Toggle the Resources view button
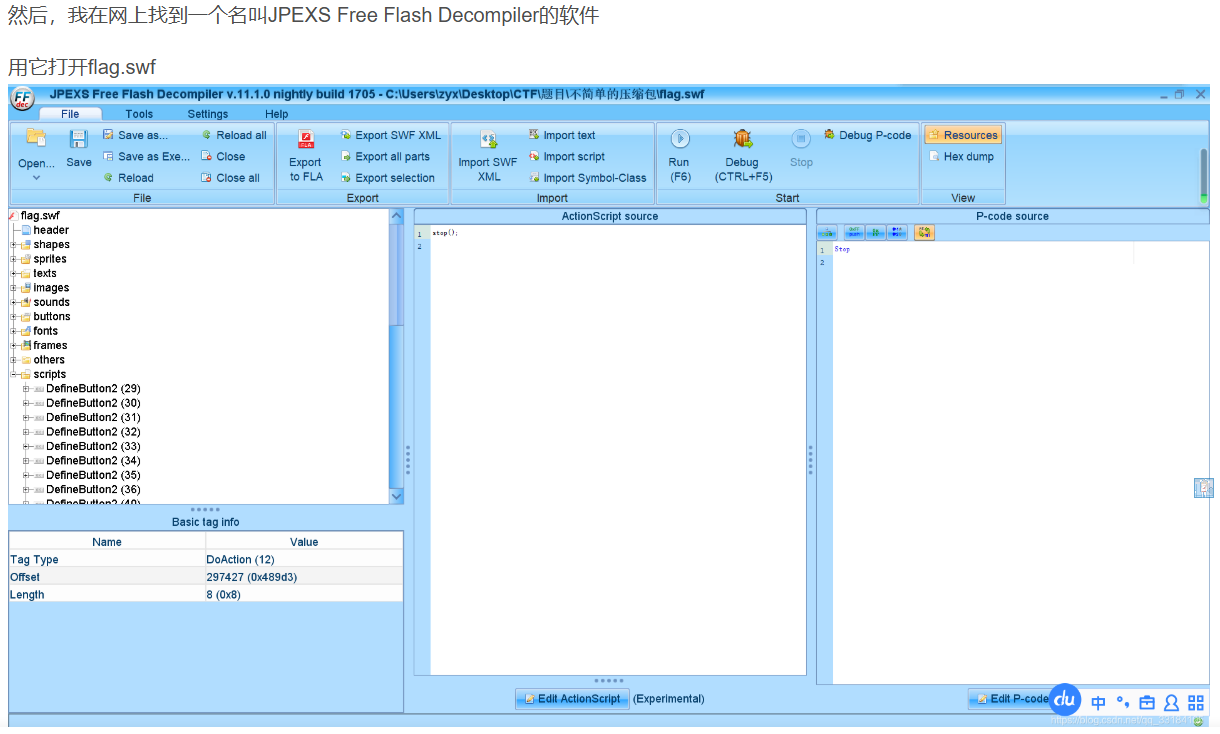This screenshot has width=1220, height=734. pos(962,135)
